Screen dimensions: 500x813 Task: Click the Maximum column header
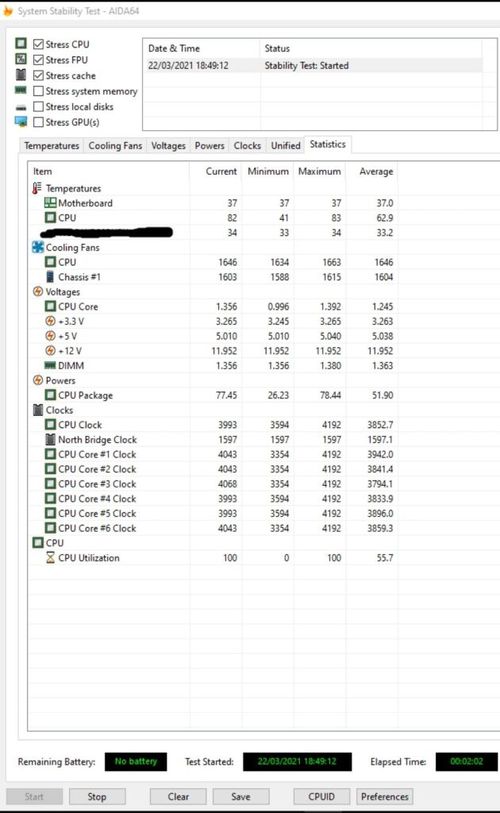(320, 171)
